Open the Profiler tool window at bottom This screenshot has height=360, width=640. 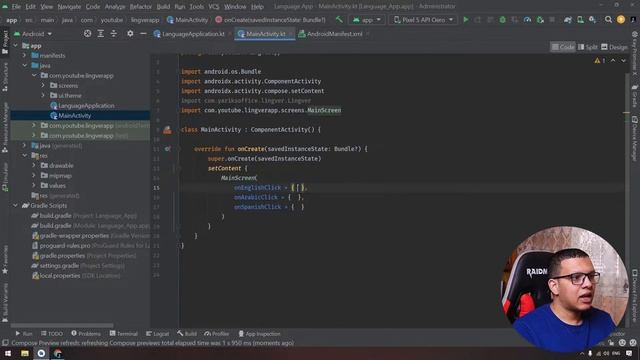coord(216,333)
